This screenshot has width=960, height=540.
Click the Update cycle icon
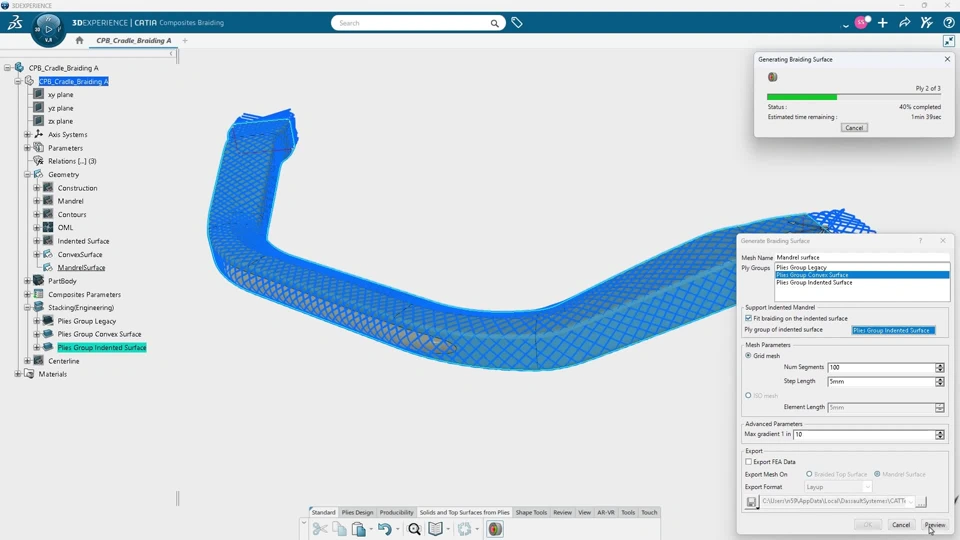tap(465, 529)
